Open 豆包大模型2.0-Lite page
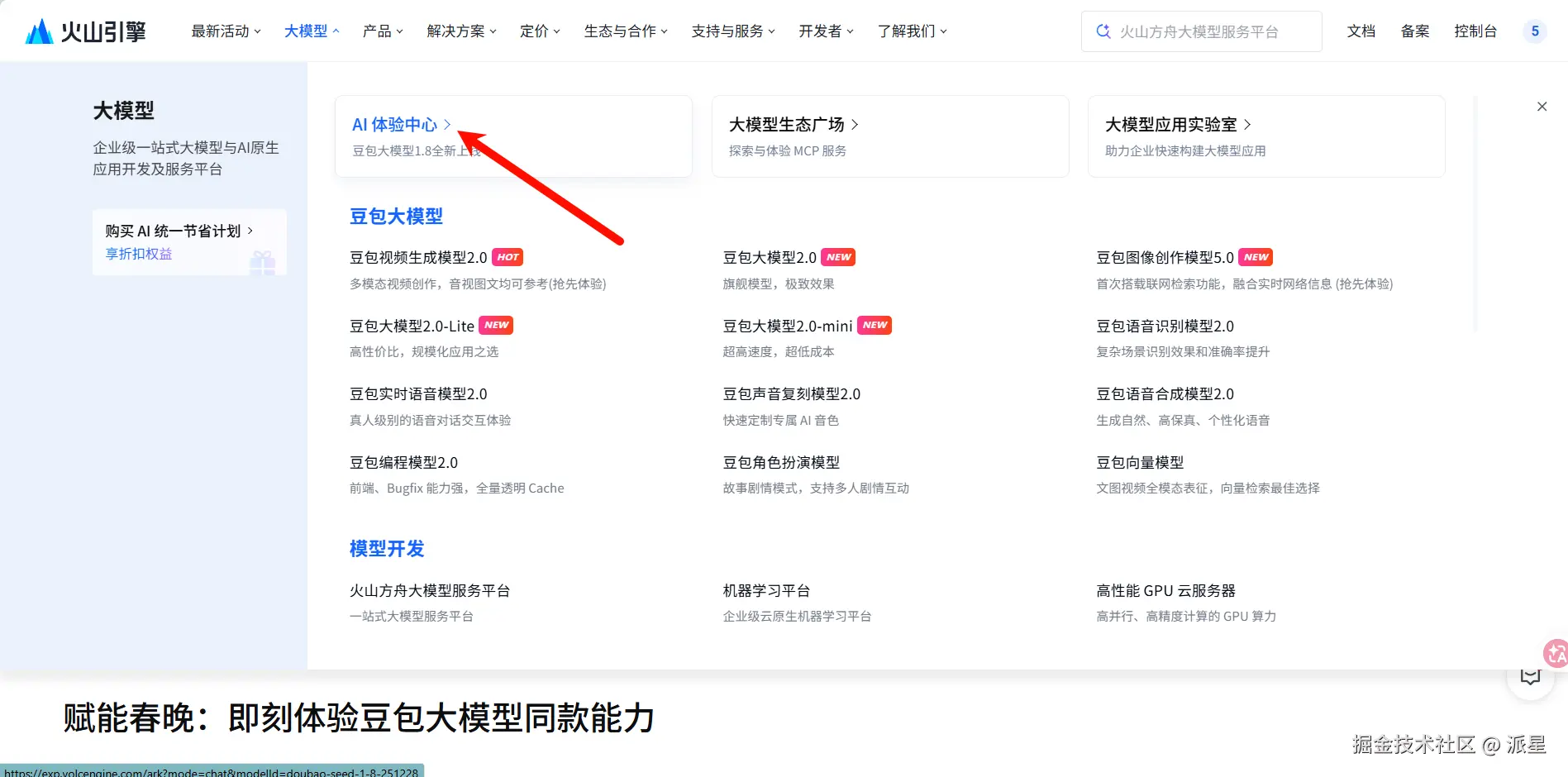 [412, 327]
